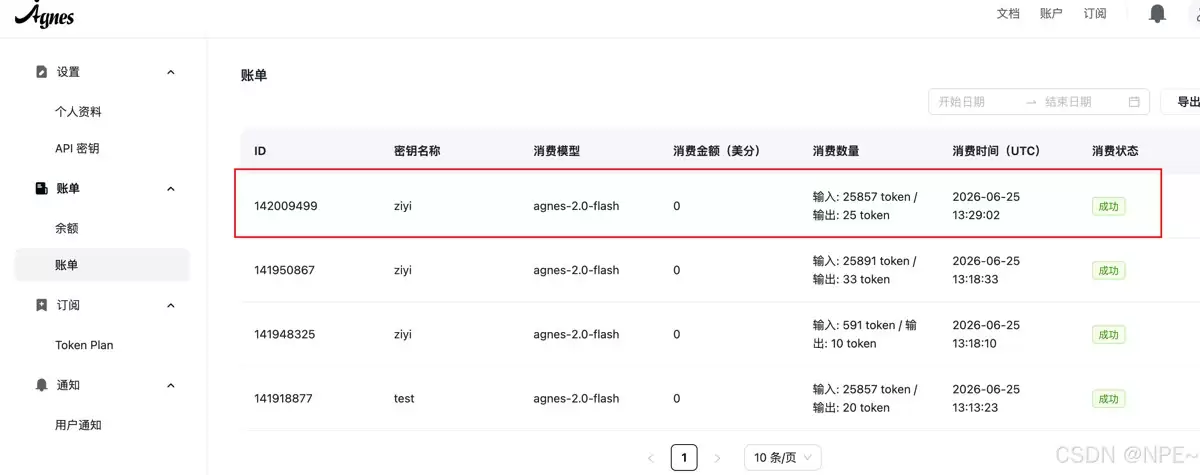The image size is (1200, 475).
Task: Collapse the 订阅 section chevron
Action: 170,305
